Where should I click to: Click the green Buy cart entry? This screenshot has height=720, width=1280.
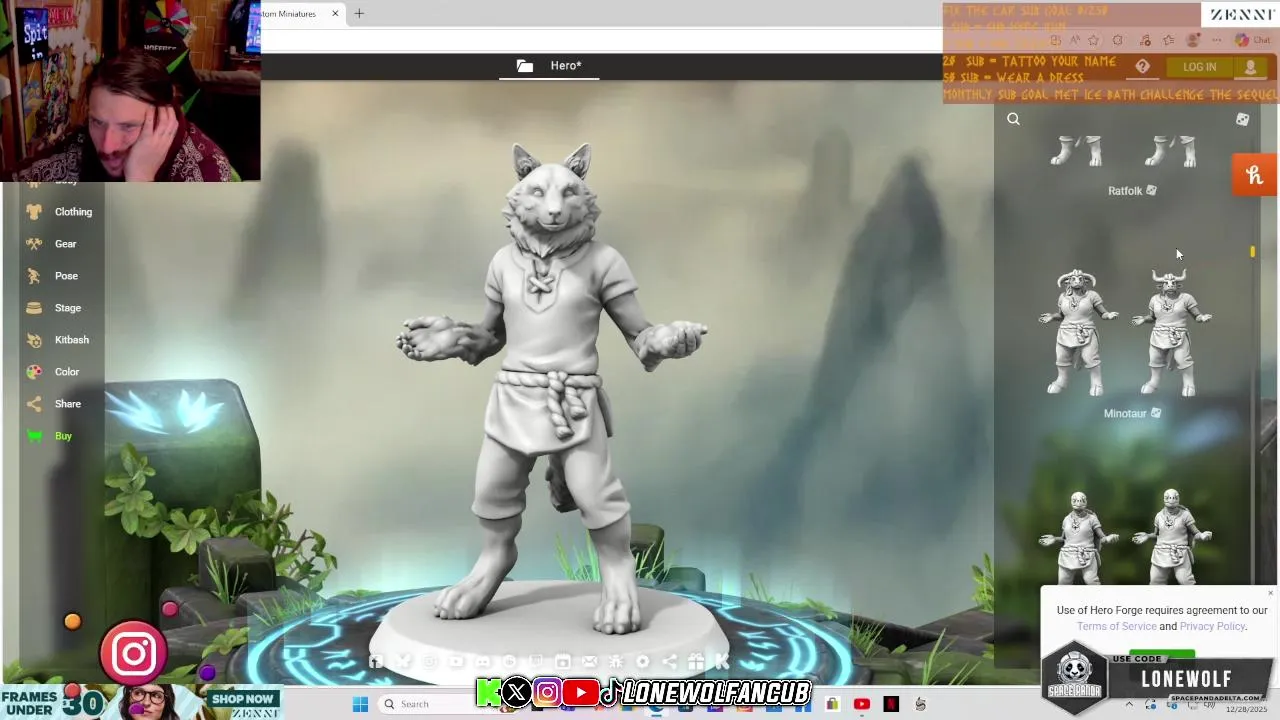(x=50, y=436)
